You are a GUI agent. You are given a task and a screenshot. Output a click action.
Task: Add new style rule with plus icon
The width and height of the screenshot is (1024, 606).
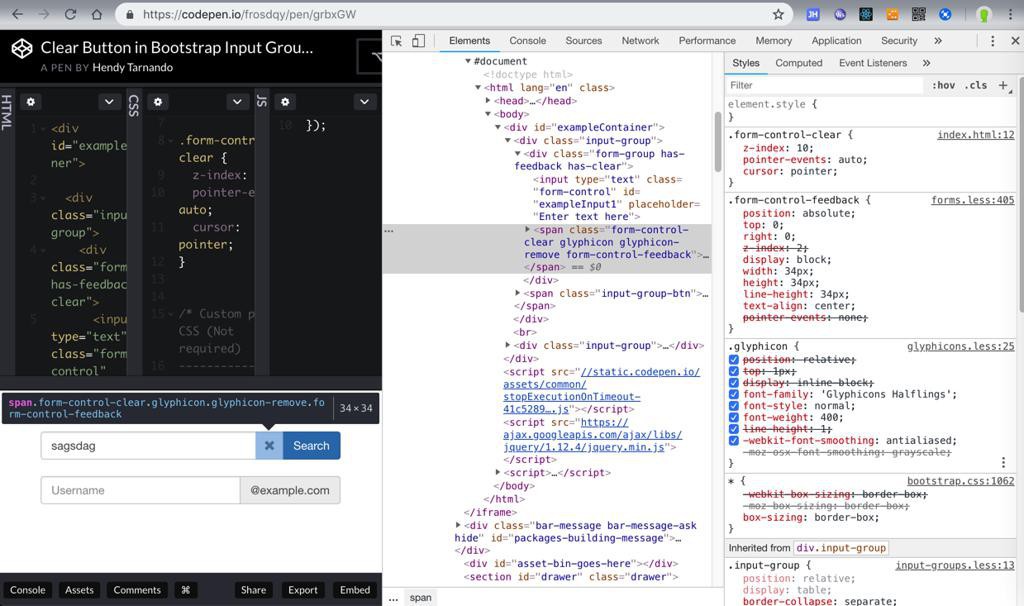(x=1003, y=85)
